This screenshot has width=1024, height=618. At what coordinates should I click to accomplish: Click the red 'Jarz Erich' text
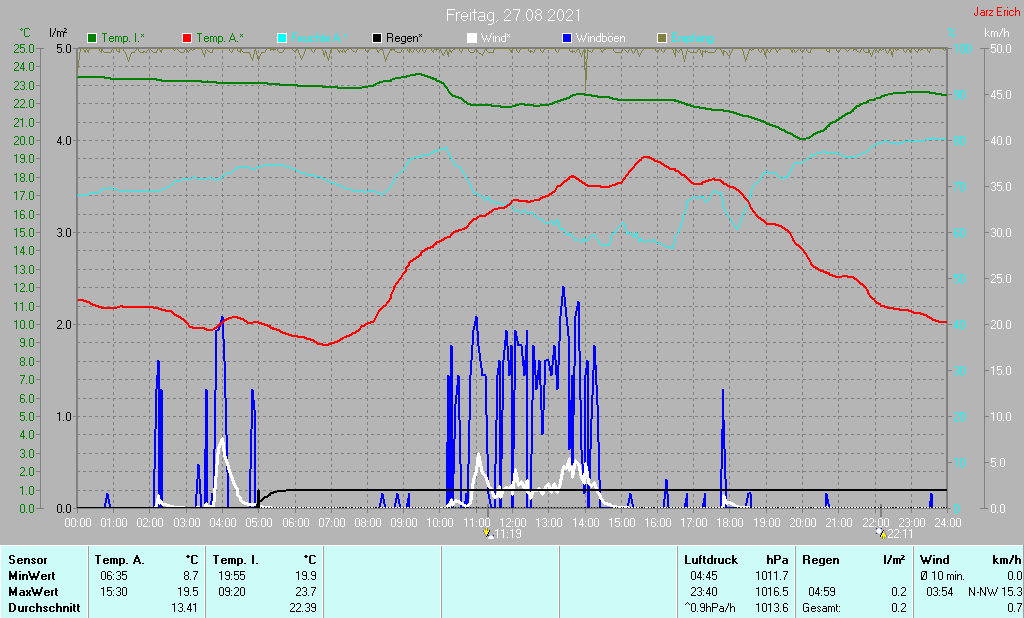(997, 12)
